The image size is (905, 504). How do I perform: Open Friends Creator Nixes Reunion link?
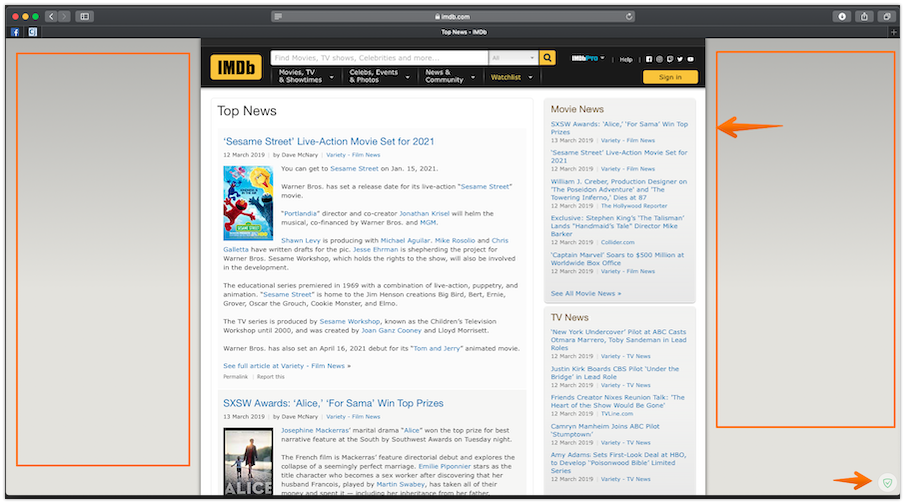tap(618, 401)
